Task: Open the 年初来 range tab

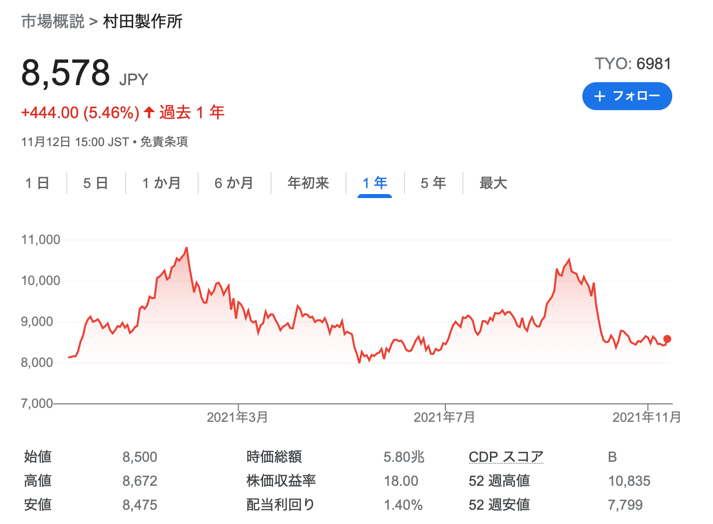Action: click(308, 183)
